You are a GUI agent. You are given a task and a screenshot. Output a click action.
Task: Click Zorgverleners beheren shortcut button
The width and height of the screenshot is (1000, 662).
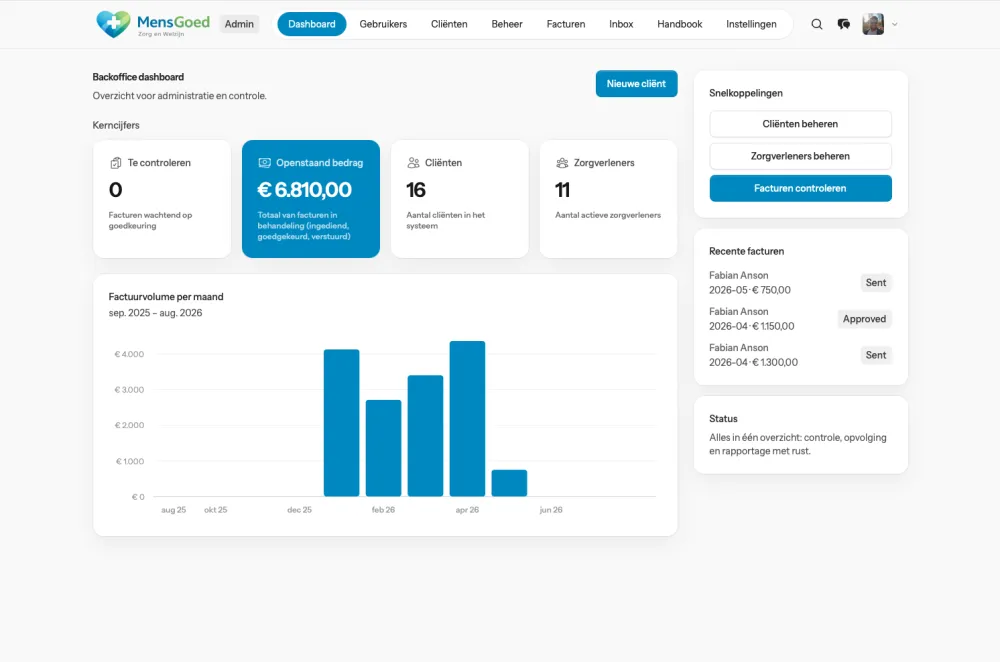(x=800, y=156)
